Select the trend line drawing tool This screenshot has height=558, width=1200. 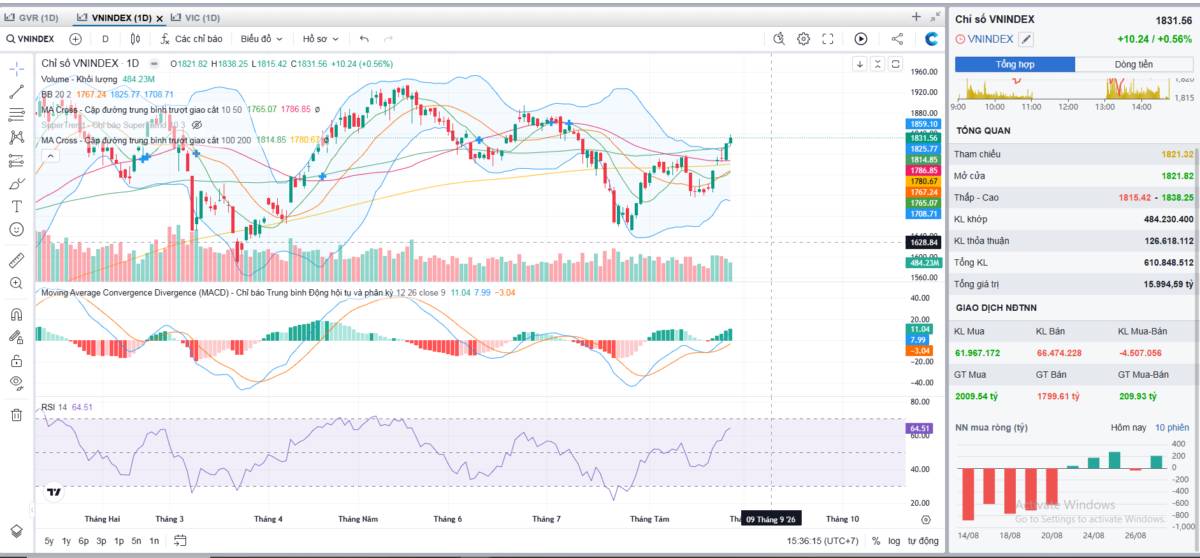pos(16,92)
